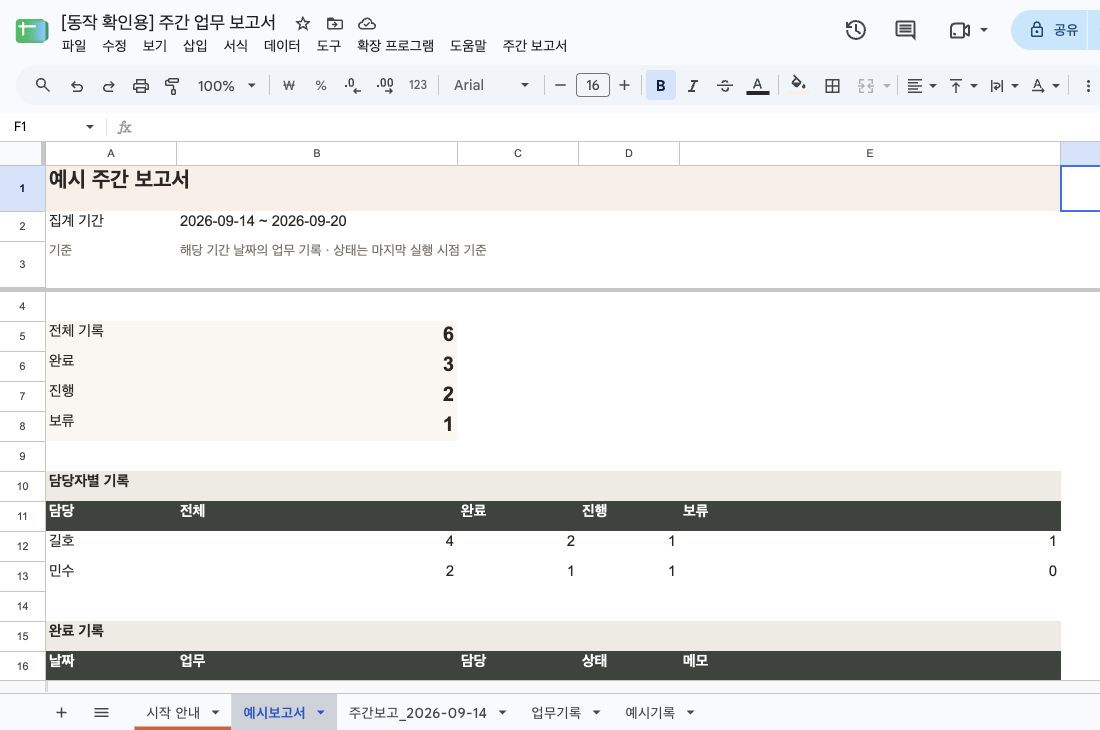The height and width of the screenshot is (730, 1100).
Task: Add a new sheet with plus
Action: pos(61,712)
